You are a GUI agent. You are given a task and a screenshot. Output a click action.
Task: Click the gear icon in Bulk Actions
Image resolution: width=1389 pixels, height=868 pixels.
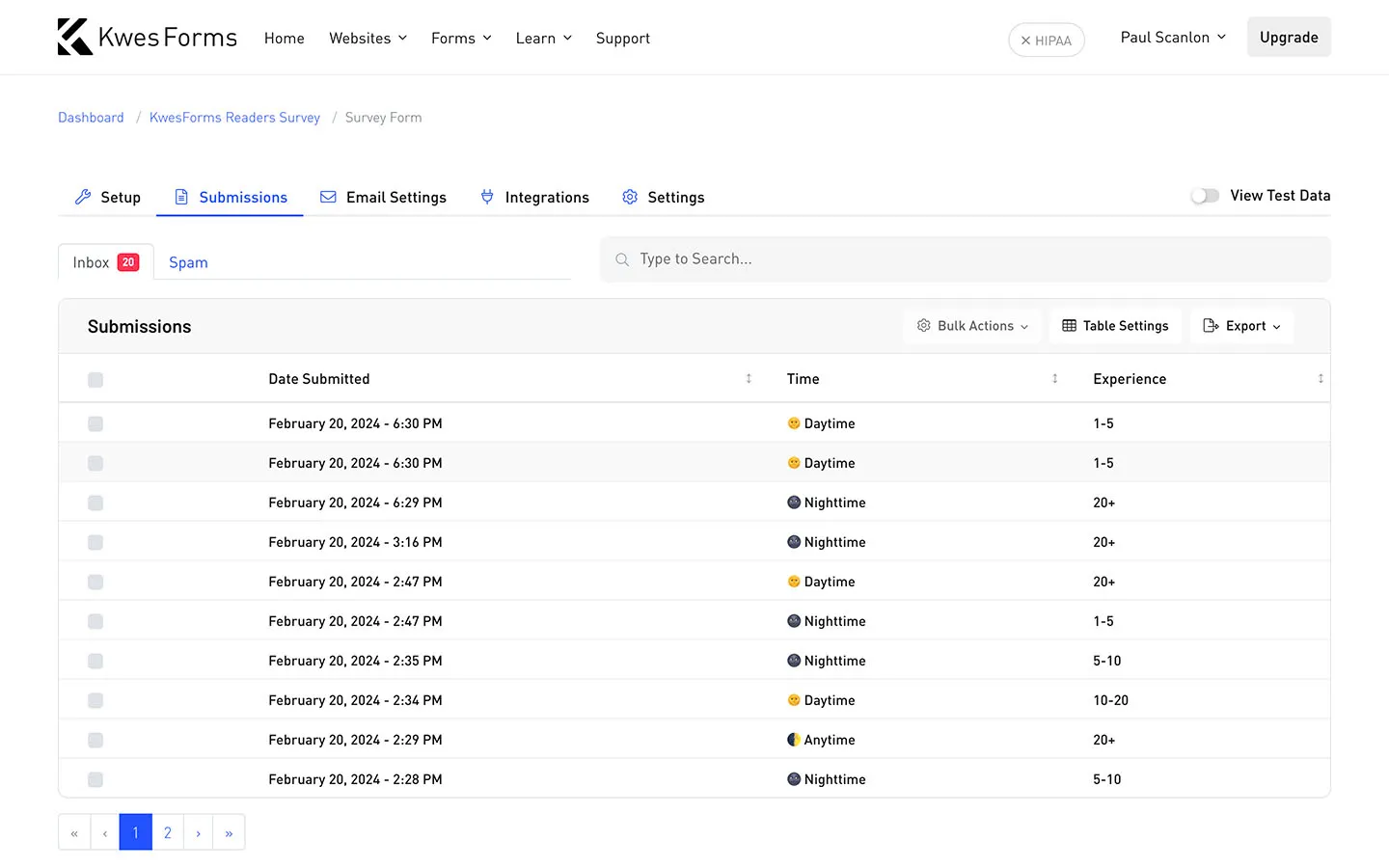[x=923, y=326]
